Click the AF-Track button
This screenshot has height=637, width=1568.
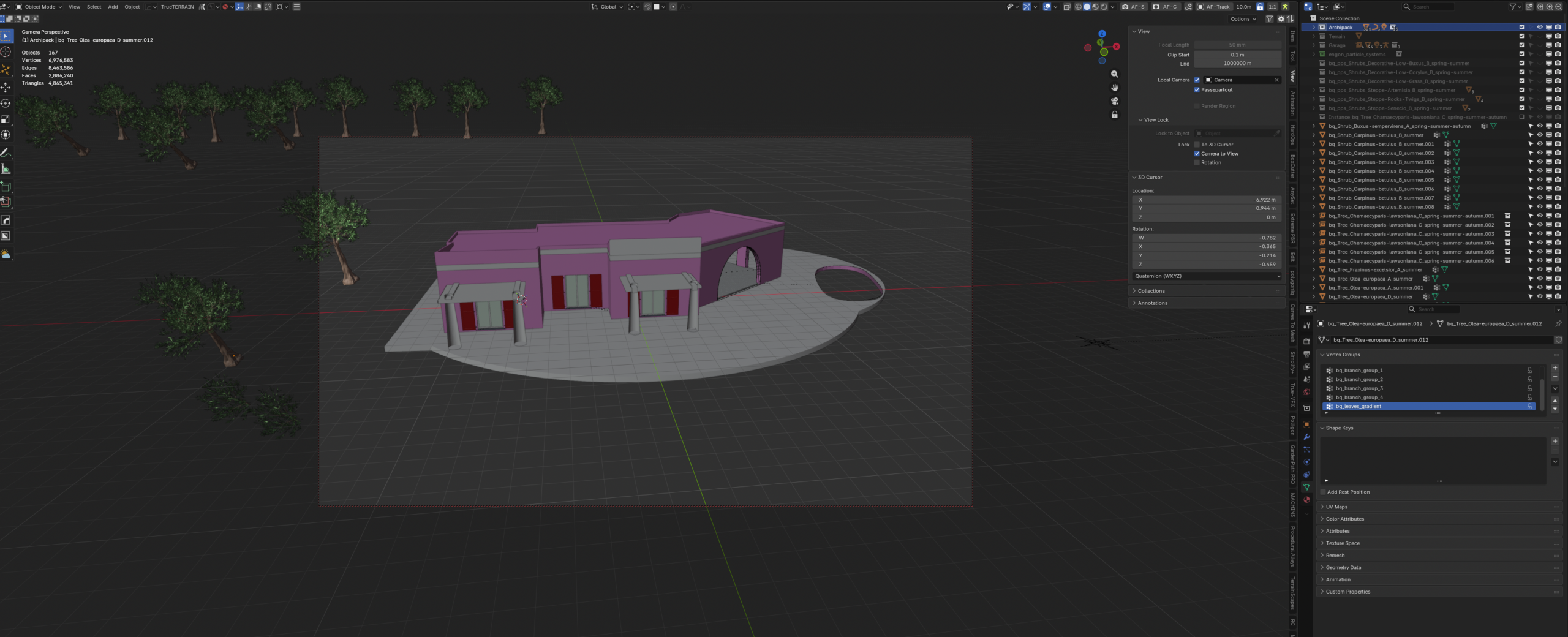[1213, 7]
